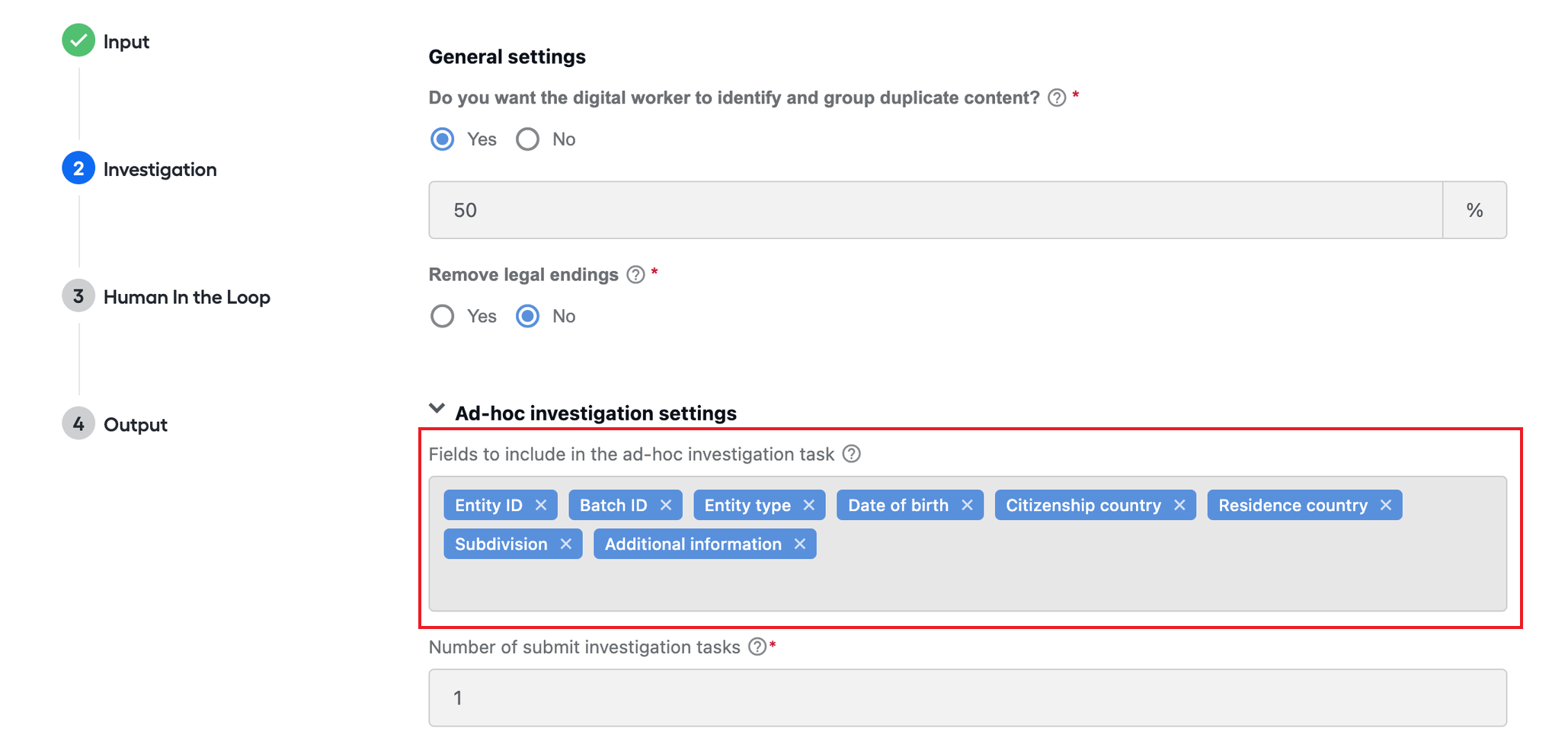The height and width of the screenshot is (744, 1568).
Task: Click the green Input step checkmark icon
Action: click(x=78, y=40)
